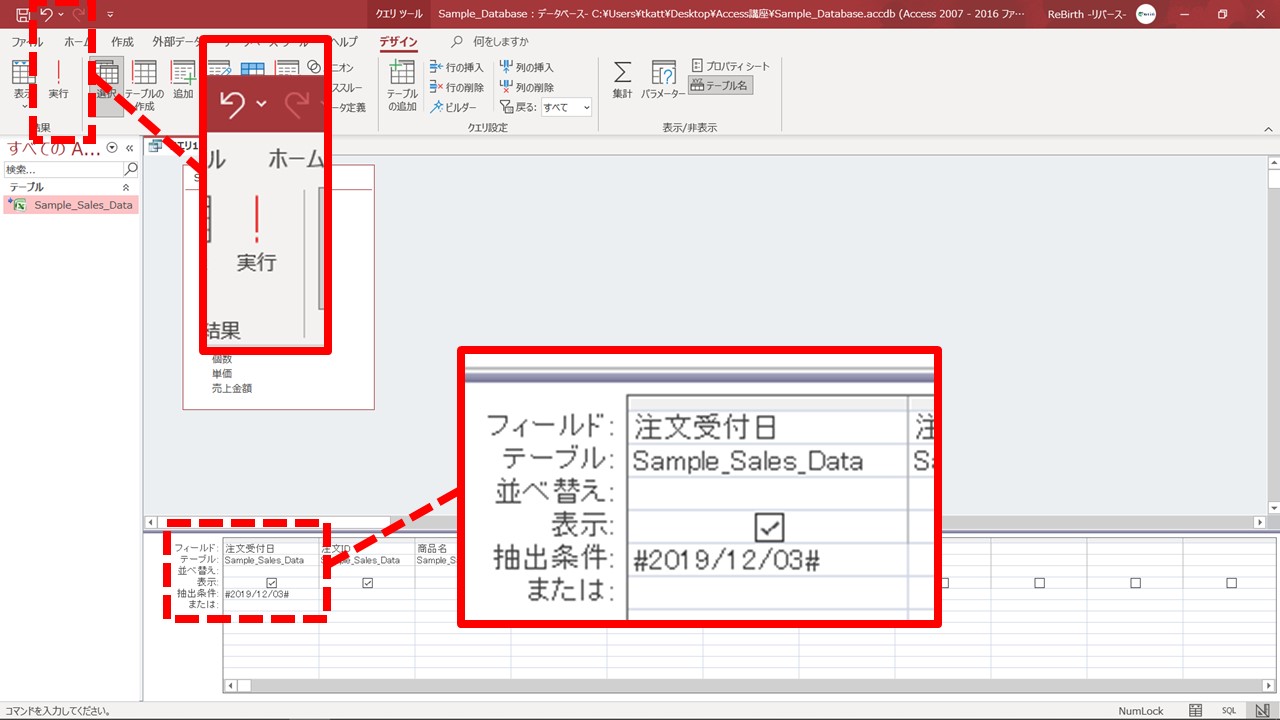This screenshot has width=1280, height=720.
Task: Toggle the テーブル名 show/hide button
Action: click(719, 86)
